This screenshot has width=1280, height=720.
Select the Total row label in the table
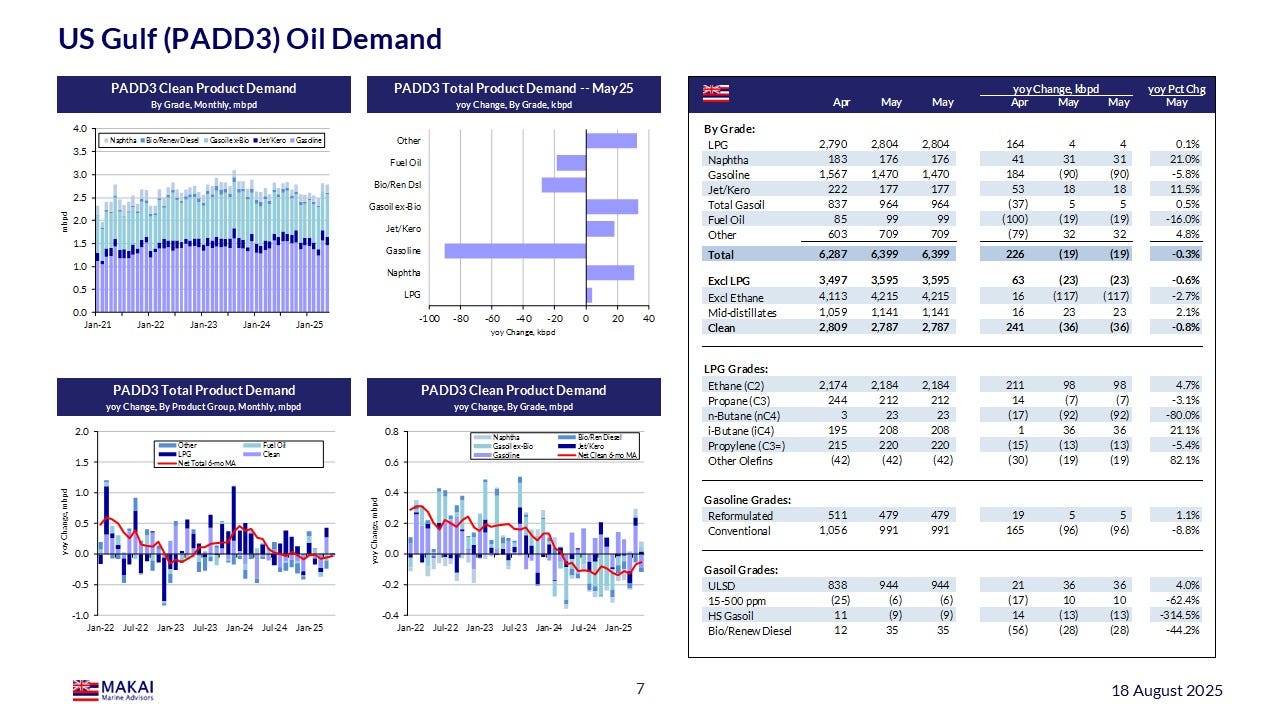pos(720,255)
